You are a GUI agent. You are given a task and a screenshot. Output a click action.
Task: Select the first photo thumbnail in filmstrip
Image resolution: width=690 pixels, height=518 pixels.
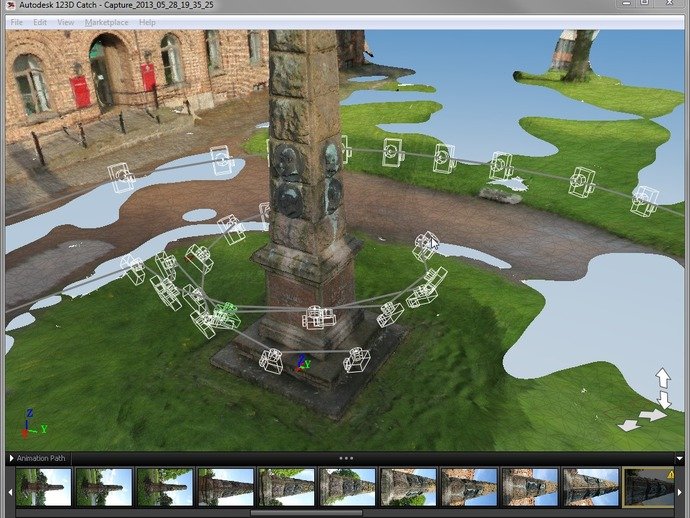point(43,487)
